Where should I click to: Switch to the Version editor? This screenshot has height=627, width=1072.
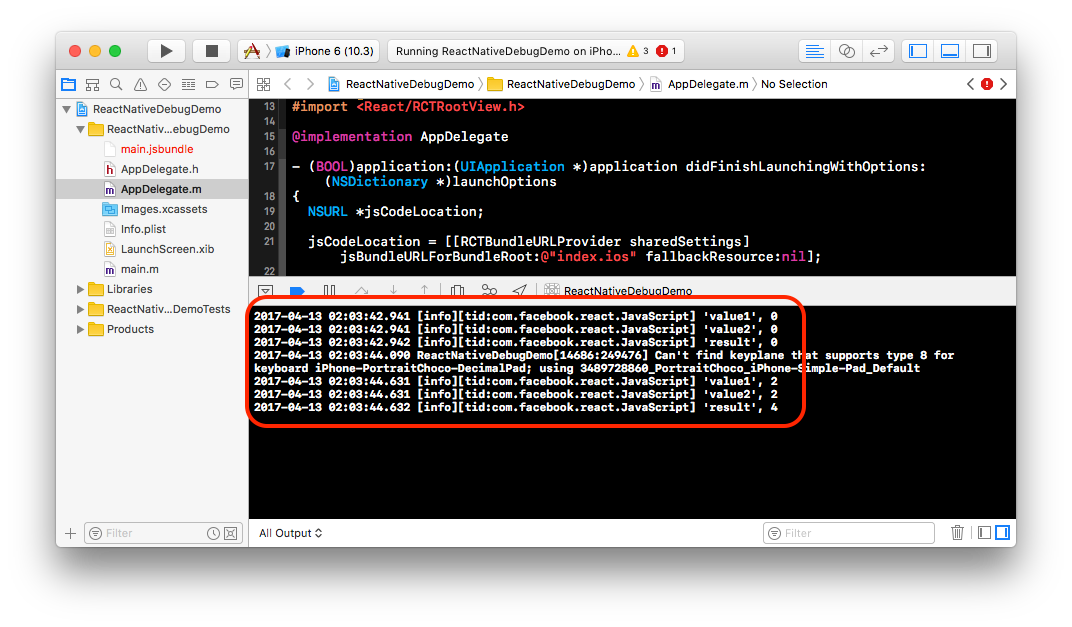879,51
